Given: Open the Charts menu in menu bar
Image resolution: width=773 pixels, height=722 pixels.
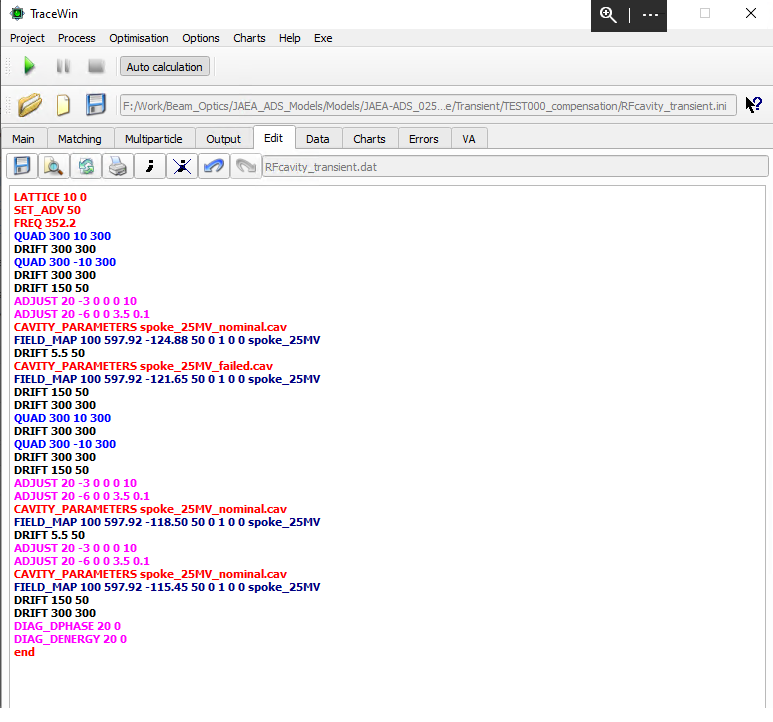Looking at the screenshot, I should (x=249, y=38).
